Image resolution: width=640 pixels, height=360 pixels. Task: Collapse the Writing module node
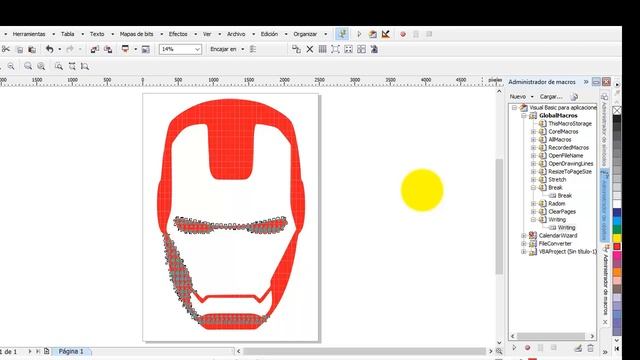tap(533, 220)
